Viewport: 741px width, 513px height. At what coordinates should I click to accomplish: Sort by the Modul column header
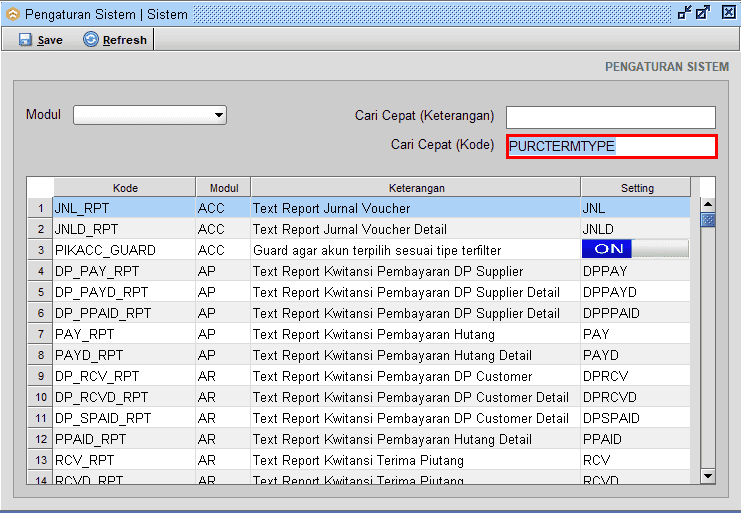pos(224,188)
